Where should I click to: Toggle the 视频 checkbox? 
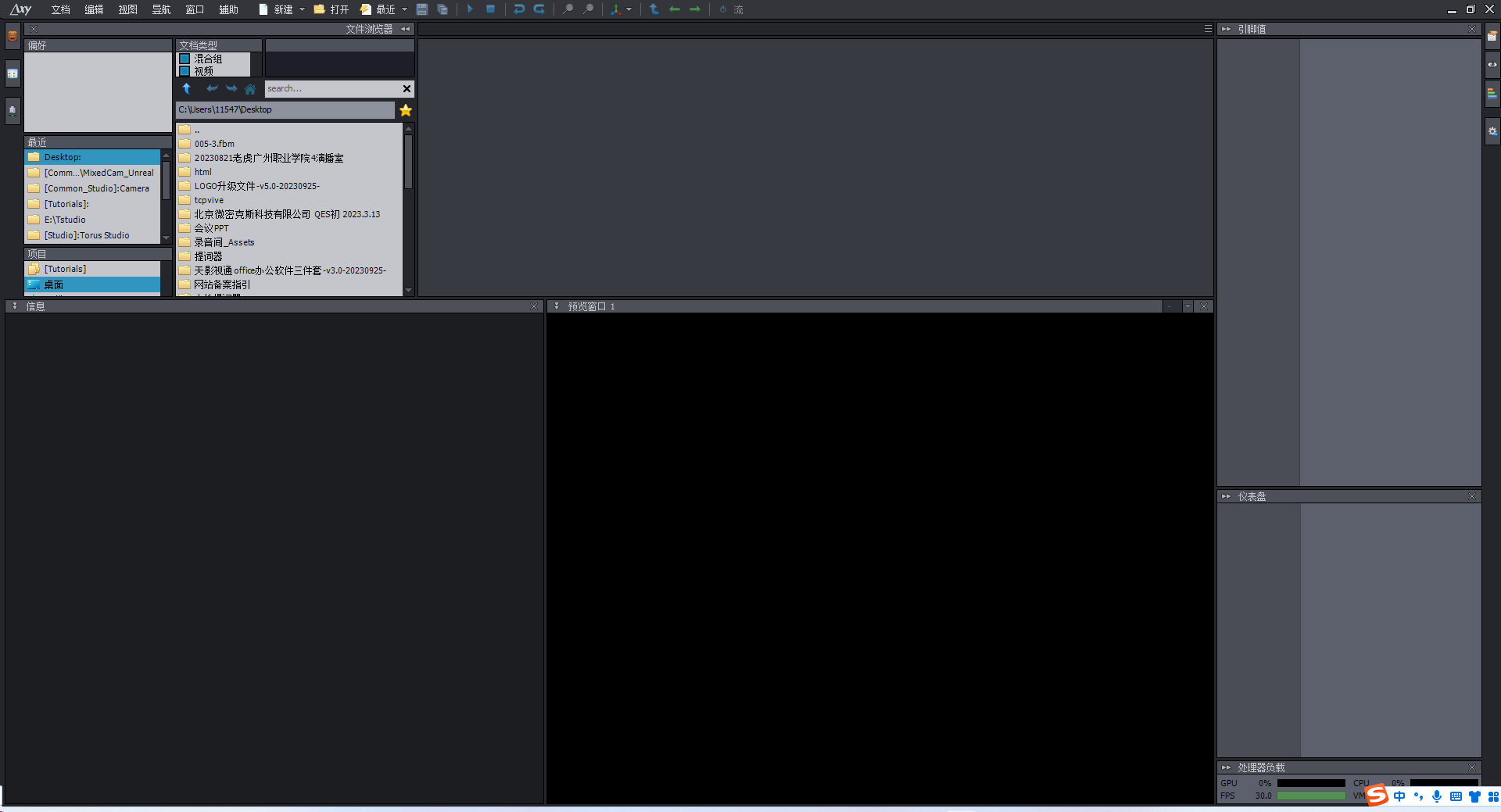[x=185, y=71]
